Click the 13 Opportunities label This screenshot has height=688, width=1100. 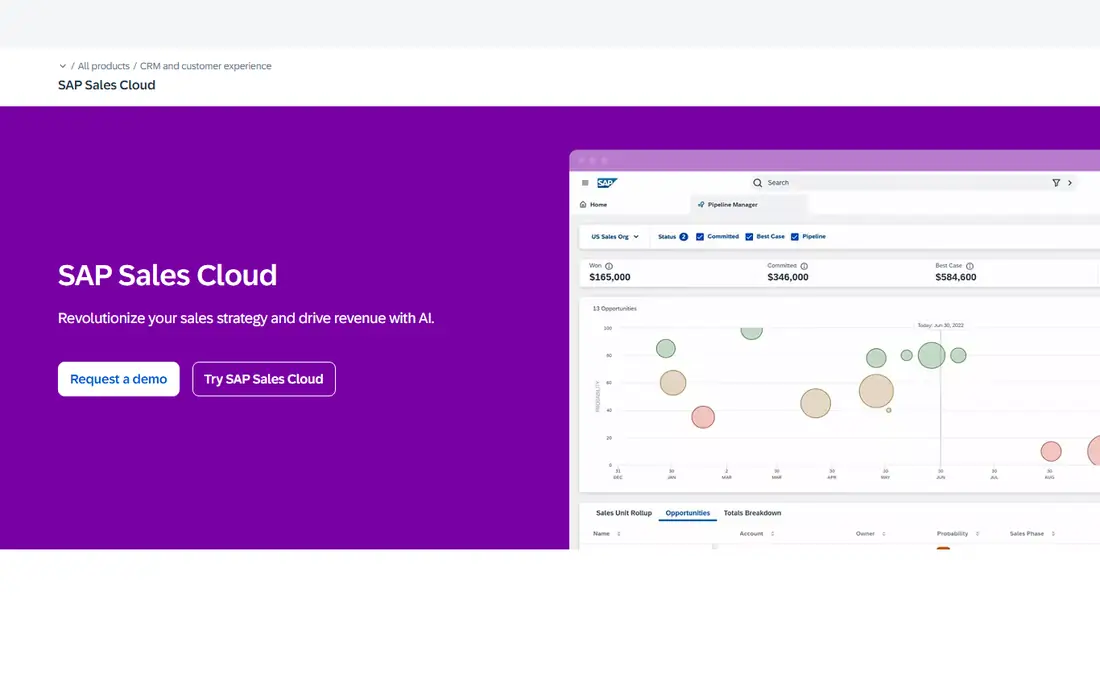pos(615,309)
